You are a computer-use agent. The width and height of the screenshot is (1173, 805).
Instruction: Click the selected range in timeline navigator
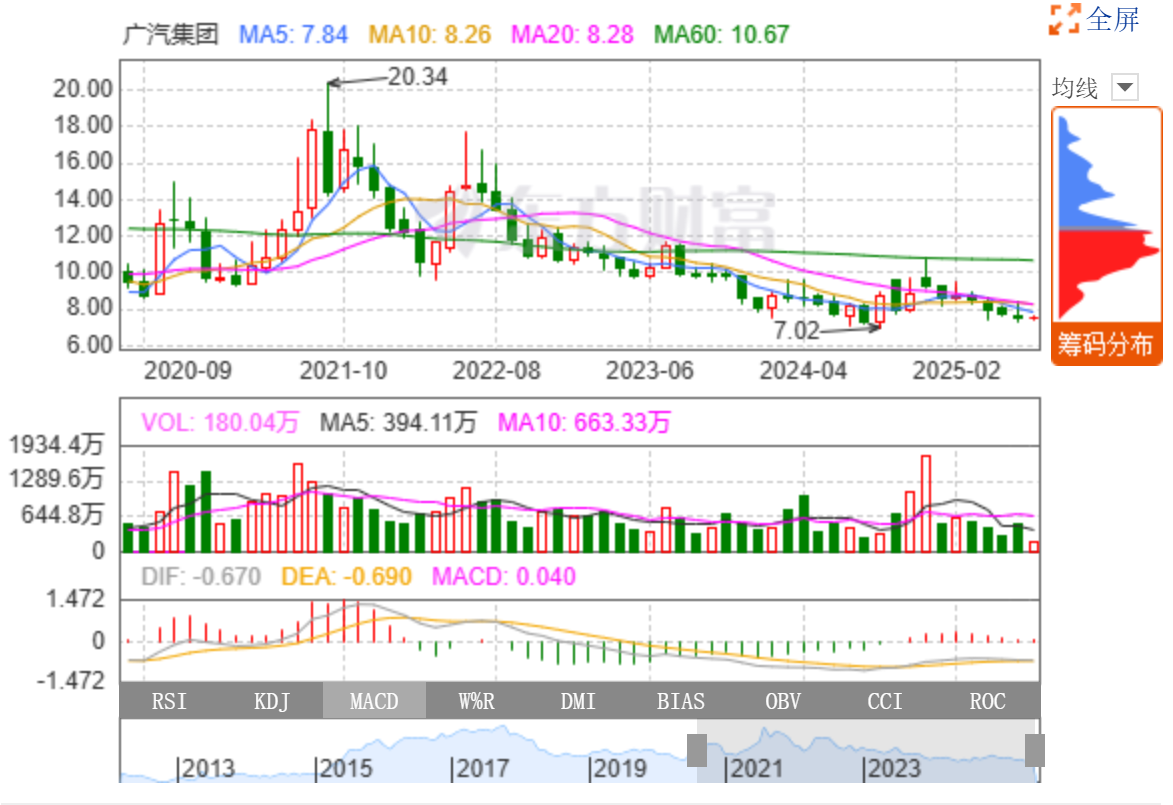tap(866, 751)
